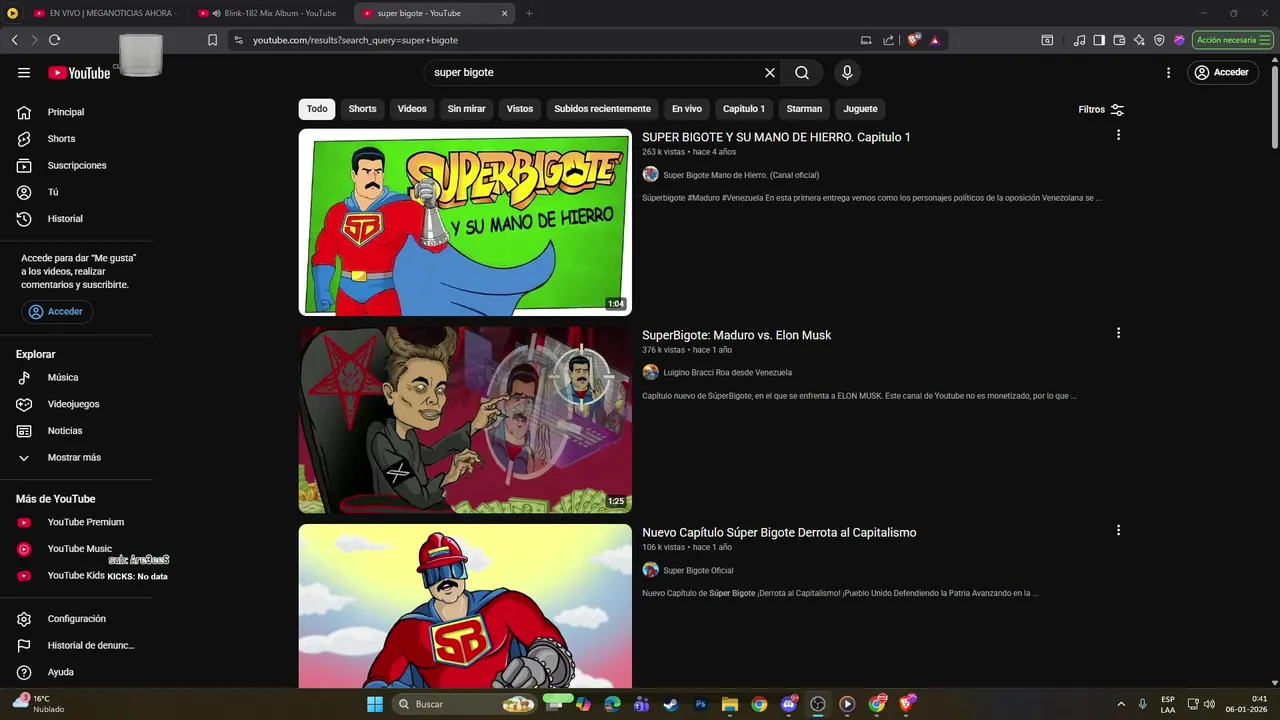The height and width of the screenshot is (720, 1280).
Task: Click the Acceder button in the sidebar
Action: [x=57, y=312]
